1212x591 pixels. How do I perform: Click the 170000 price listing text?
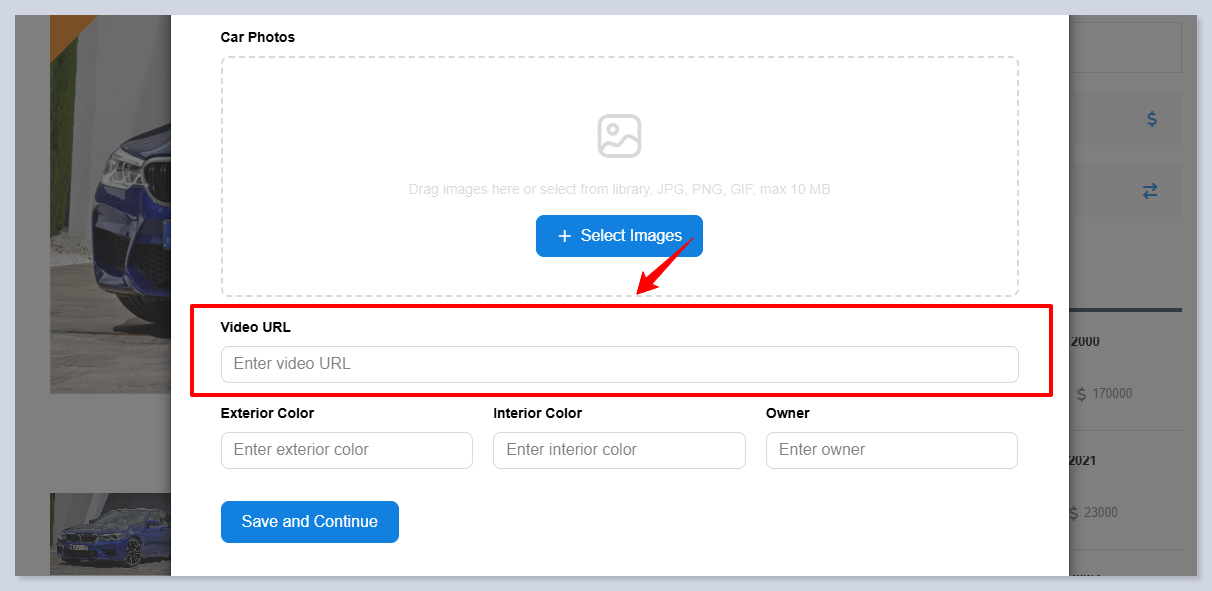tap(1112, 394)
